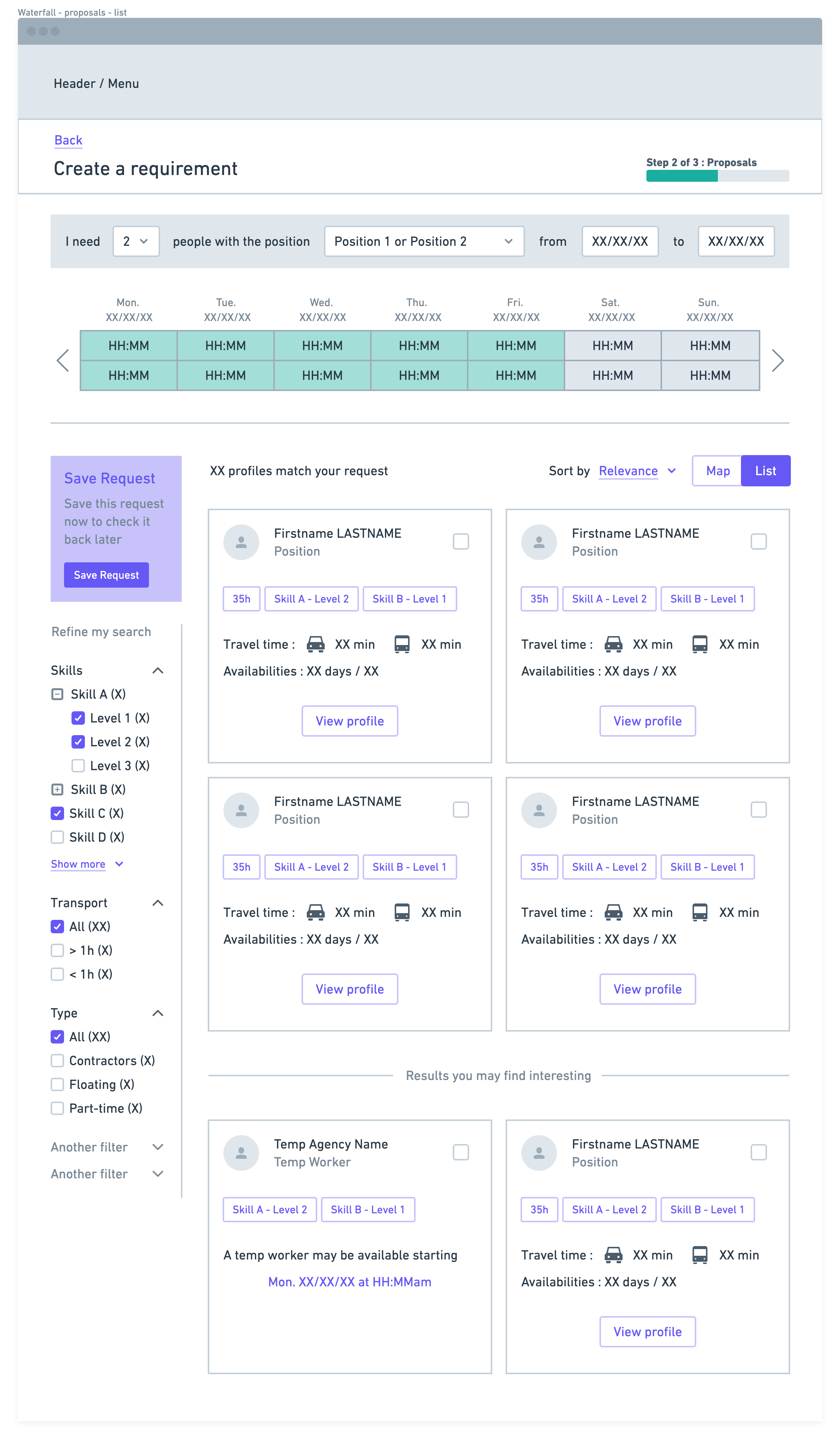Click the avatar icon on the top-right profile card
Image resolution: width=840 pixels, height=1439 pixels.
[538, 542]
